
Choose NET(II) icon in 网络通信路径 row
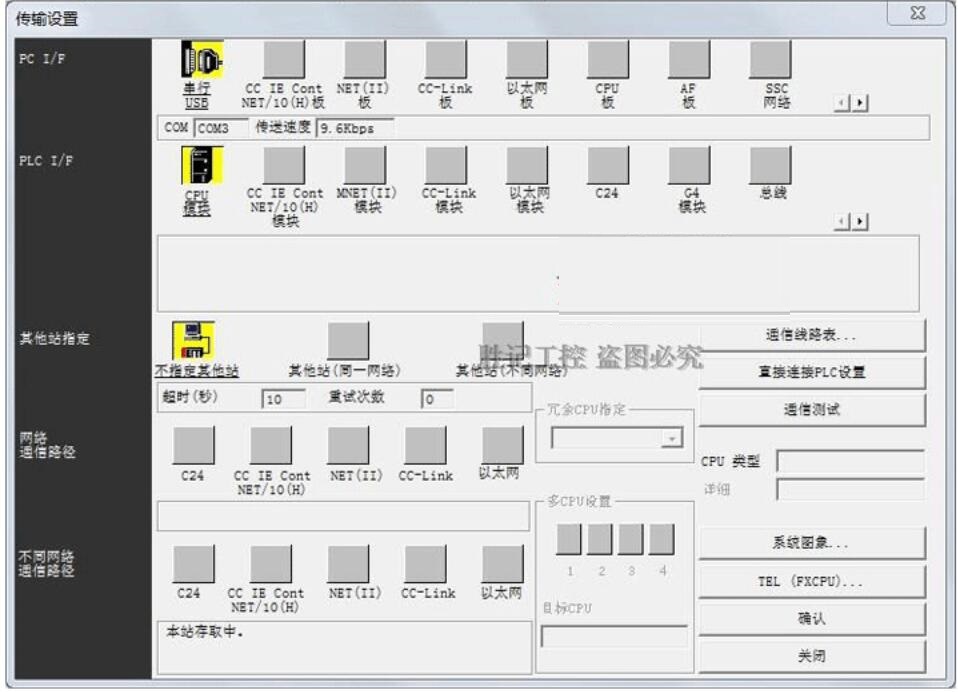tap(348, 445)
